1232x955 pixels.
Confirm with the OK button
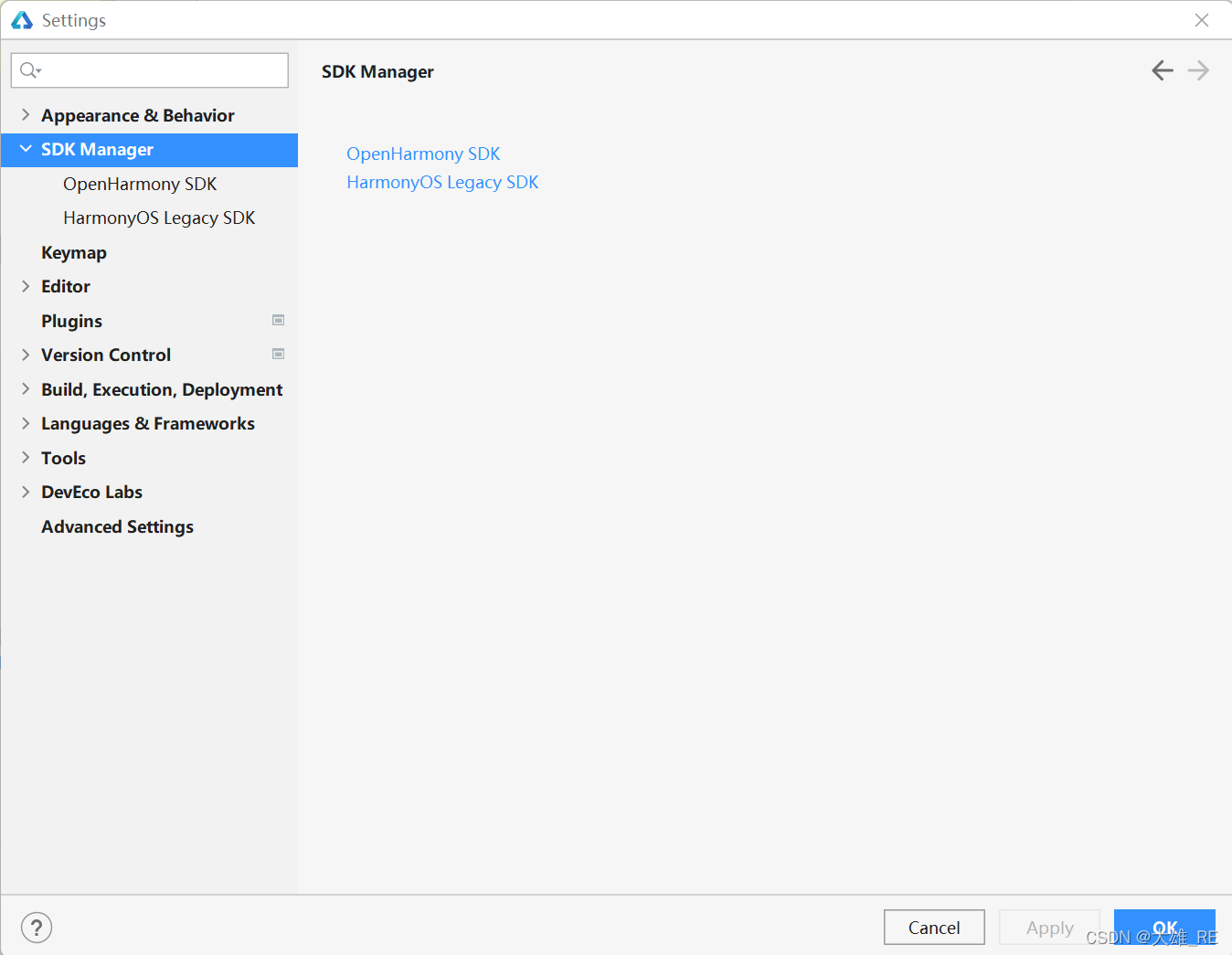[x=1164, y=928]
